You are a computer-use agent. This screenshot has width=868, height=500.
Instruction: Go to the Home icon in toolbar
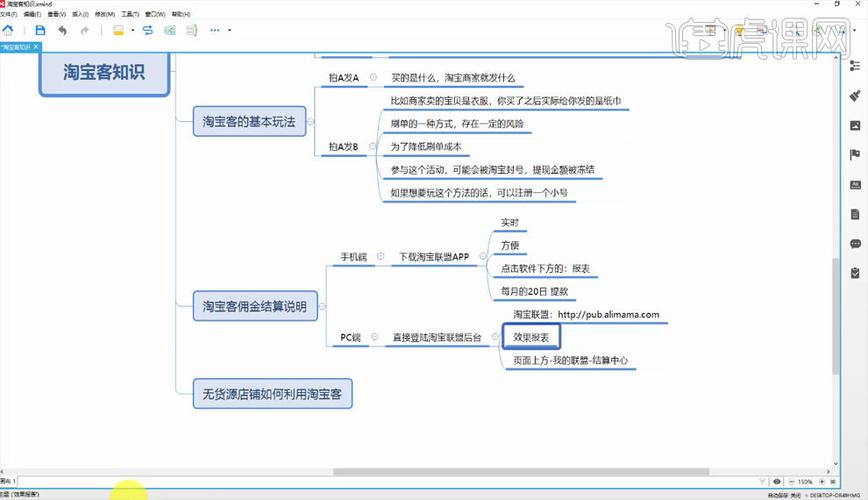pyautogui.click(x=8, y=30)
